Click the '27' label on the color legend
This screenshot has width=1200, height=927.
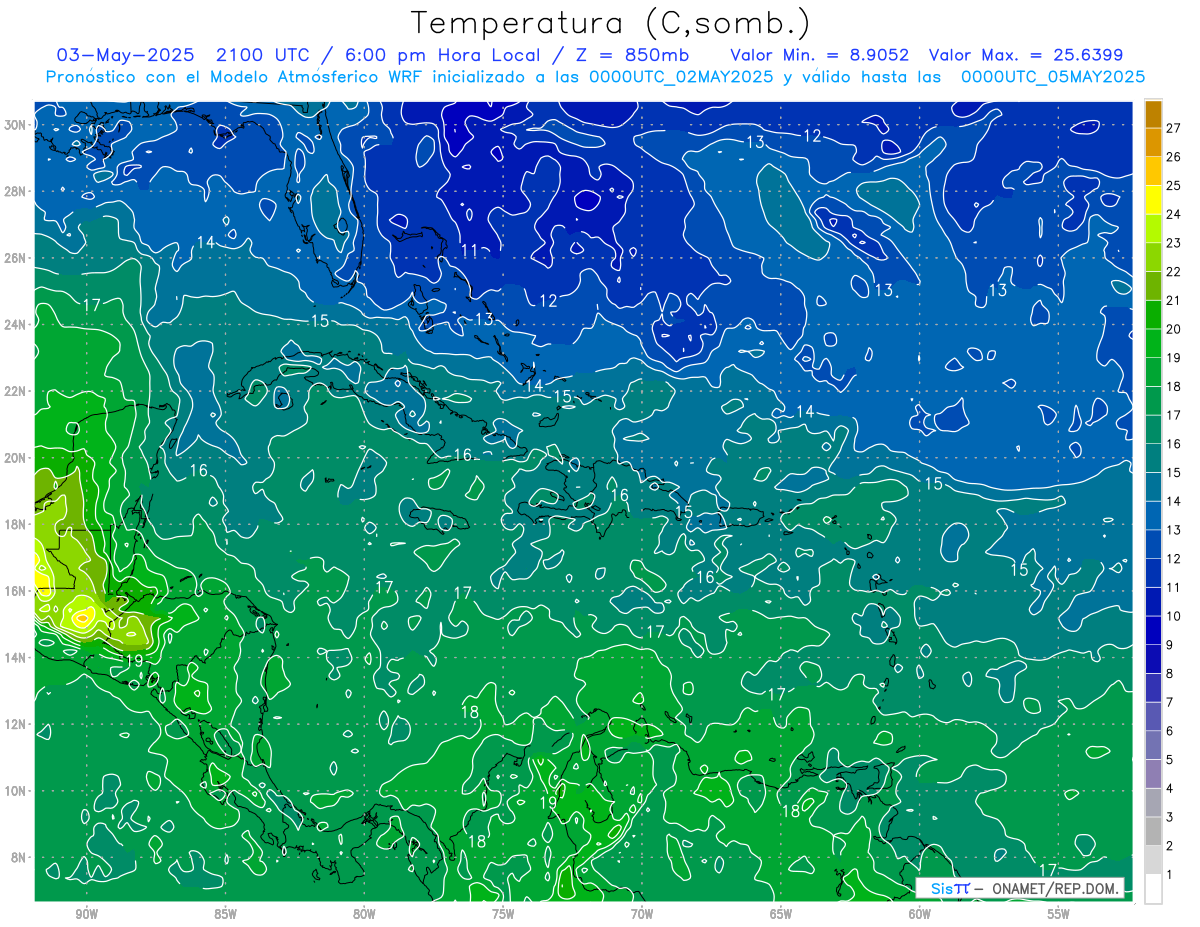pyautogui.click(x=1173, y=127)
